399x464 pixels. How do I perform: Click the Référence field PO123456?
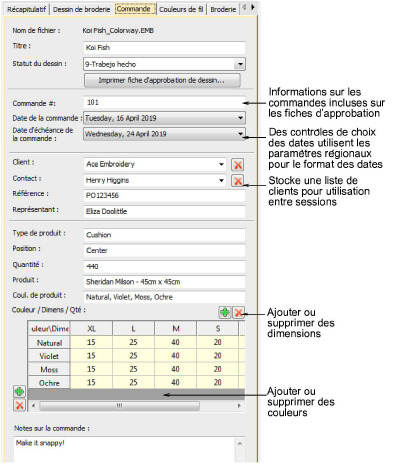(x=164, y=195)
